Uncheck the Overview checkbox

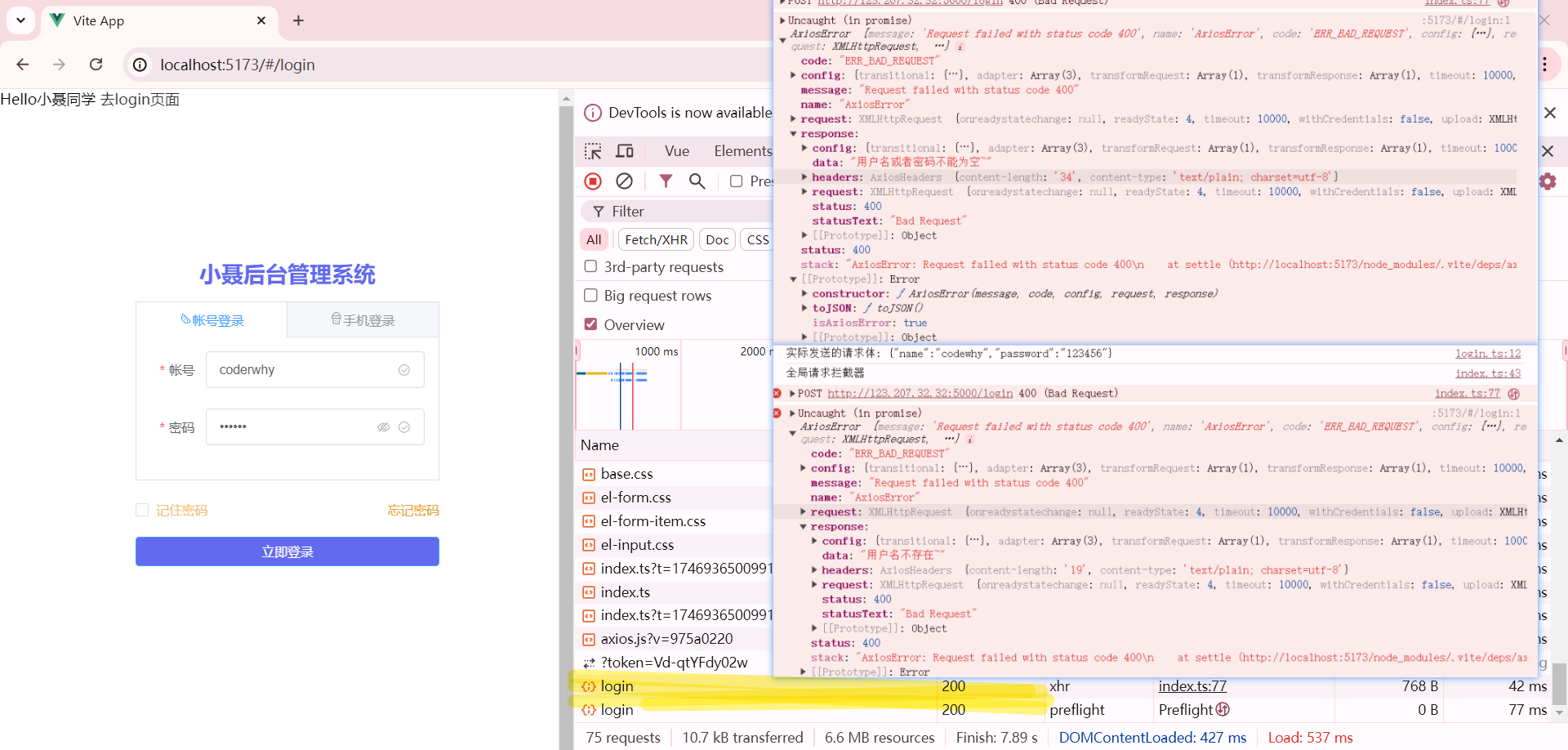click(590, 324)
